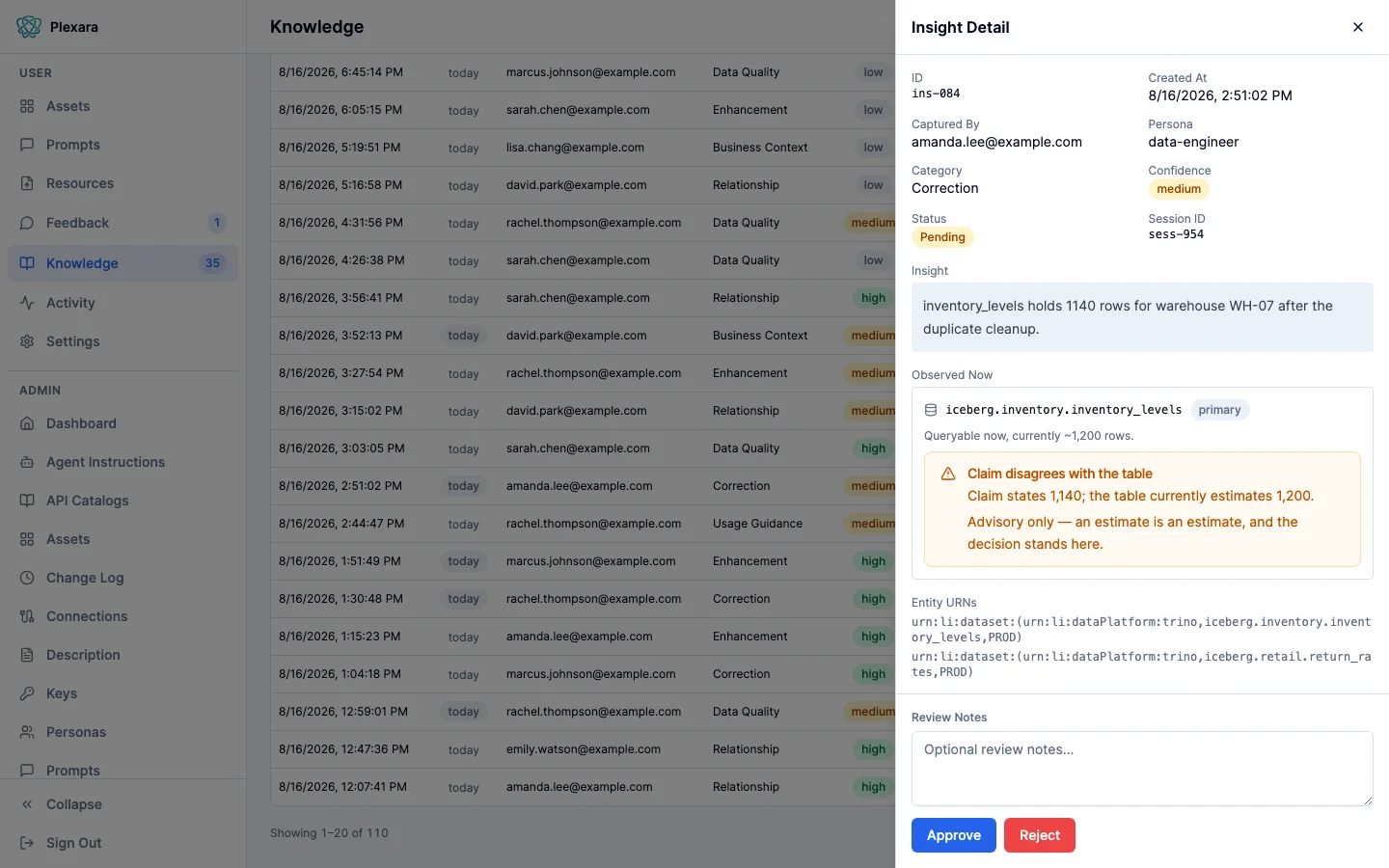This screenshot has height=868, width=1389.
Task: Click the Dashboard home icon
Action: pos(27,423)
